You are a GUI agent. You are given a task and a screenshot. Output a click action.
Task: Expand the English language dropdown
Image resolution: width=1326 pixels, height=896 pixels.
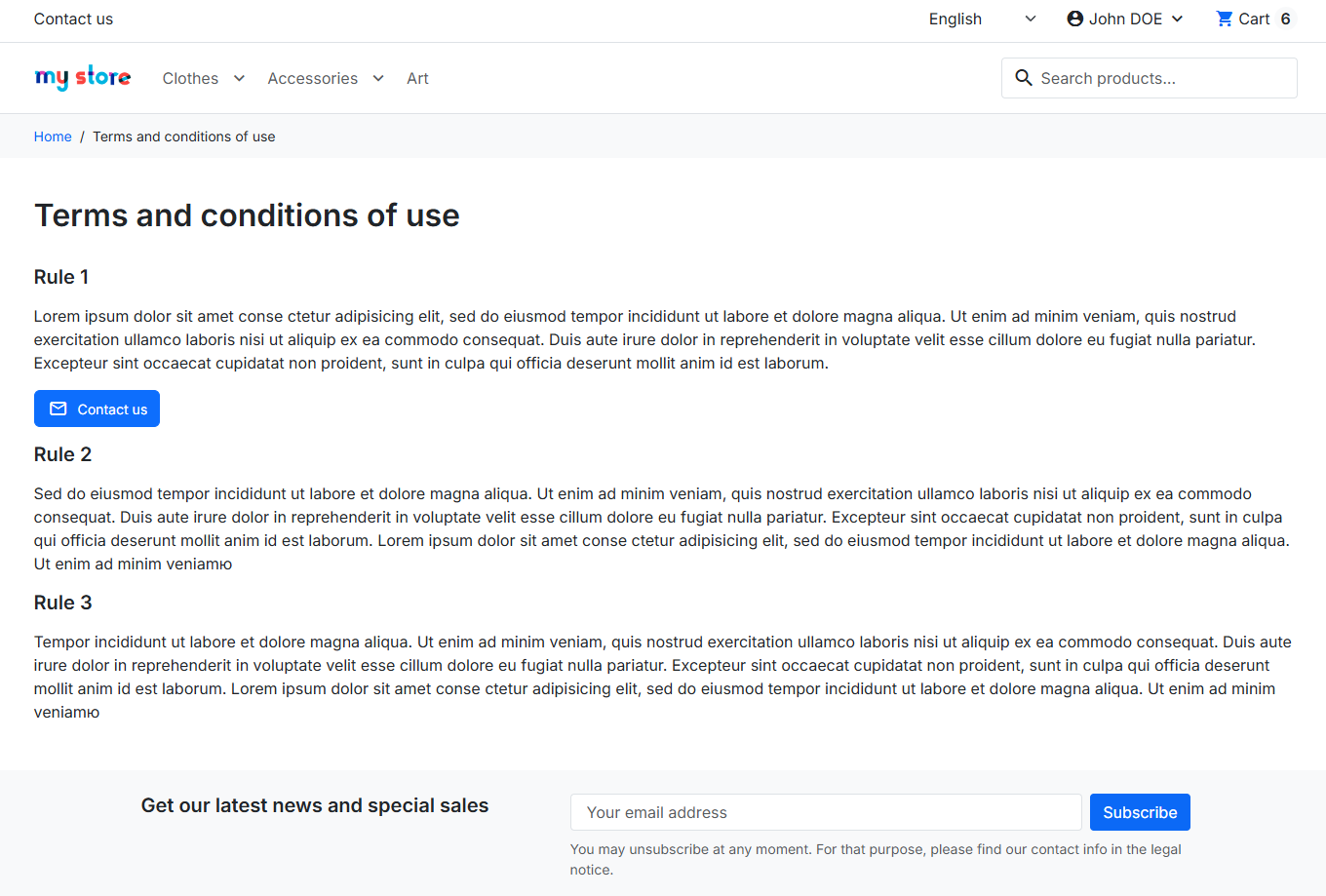[983, 19]
